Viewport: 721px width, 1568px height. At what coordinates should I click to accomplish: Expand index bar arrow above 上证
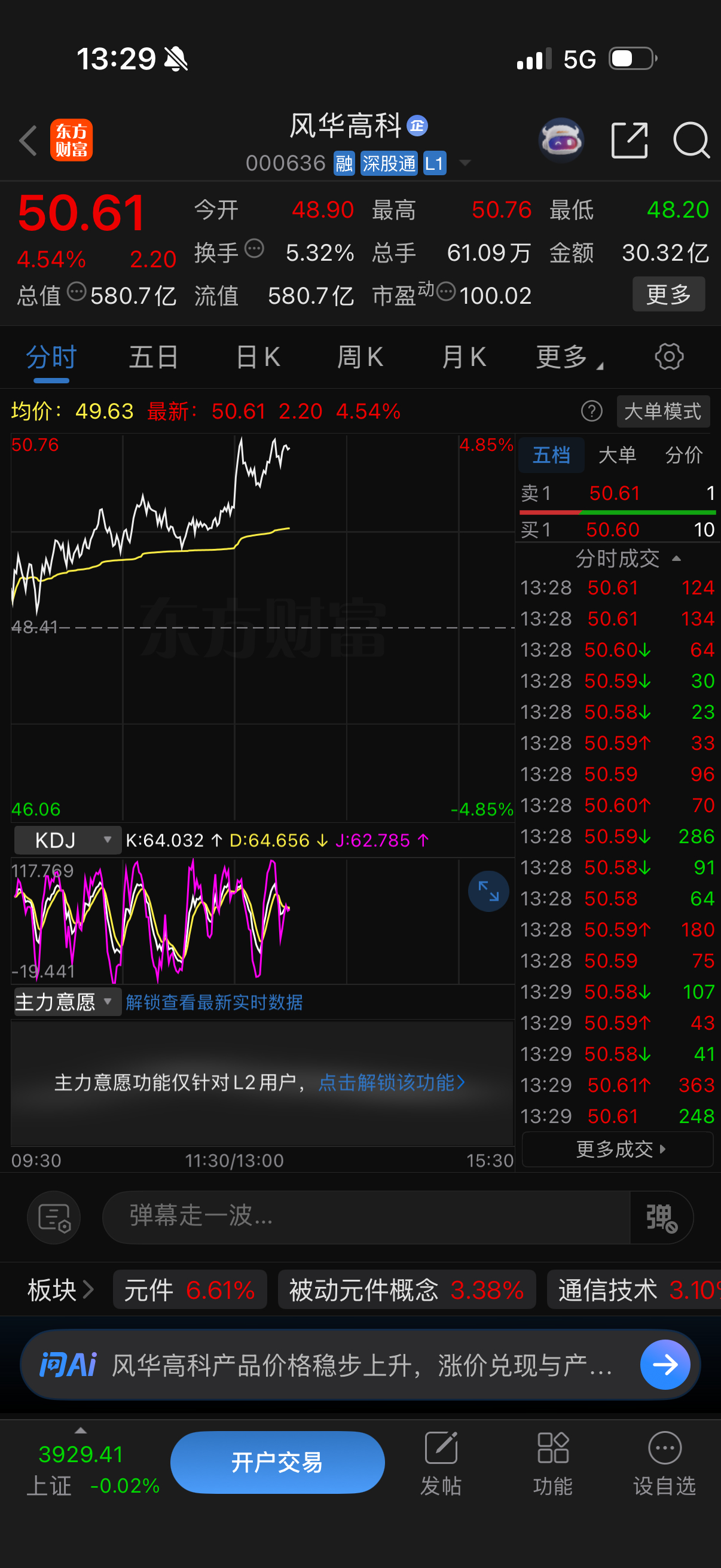click(80, 1430)
